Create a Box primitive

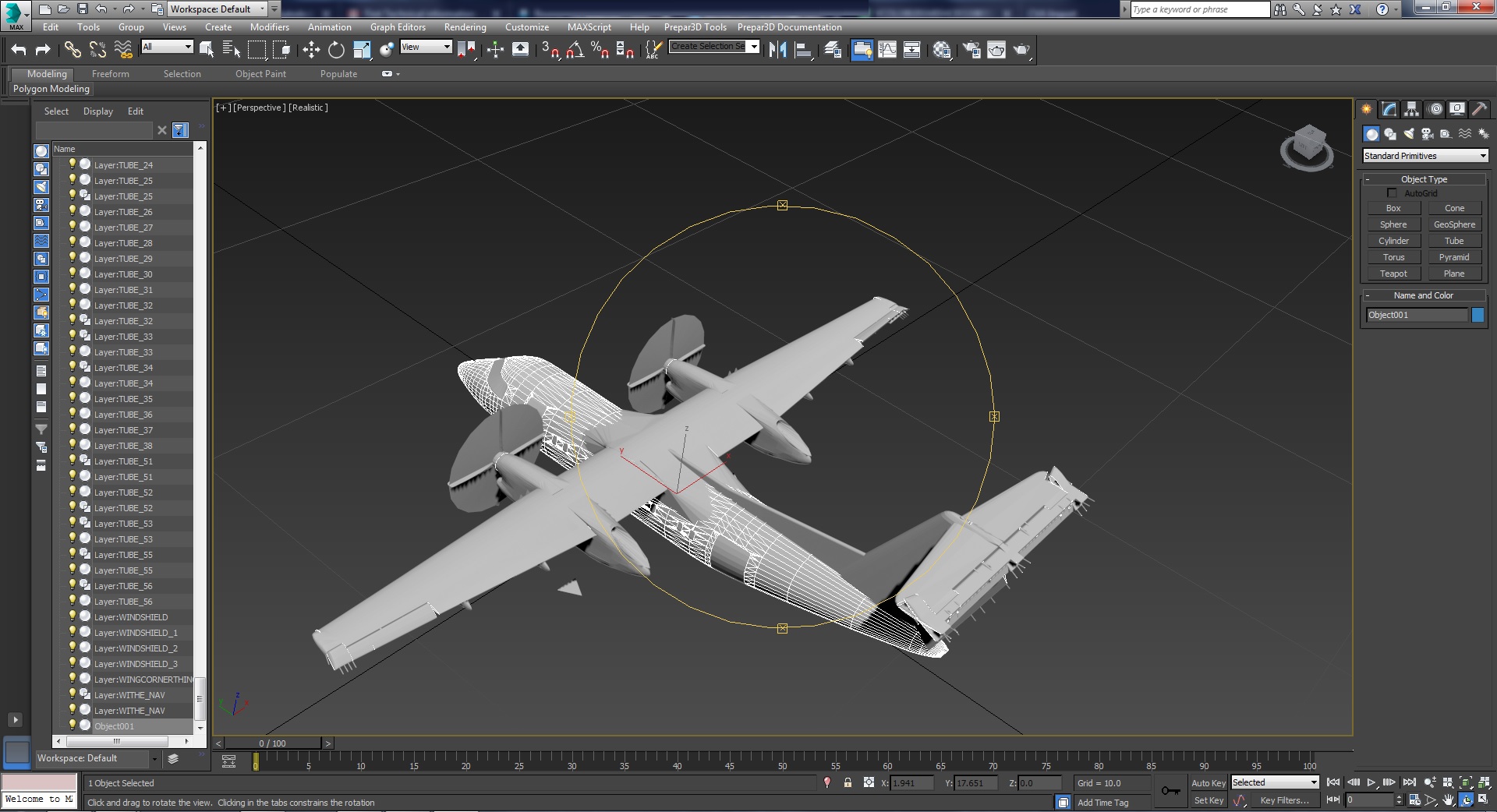1393,208
